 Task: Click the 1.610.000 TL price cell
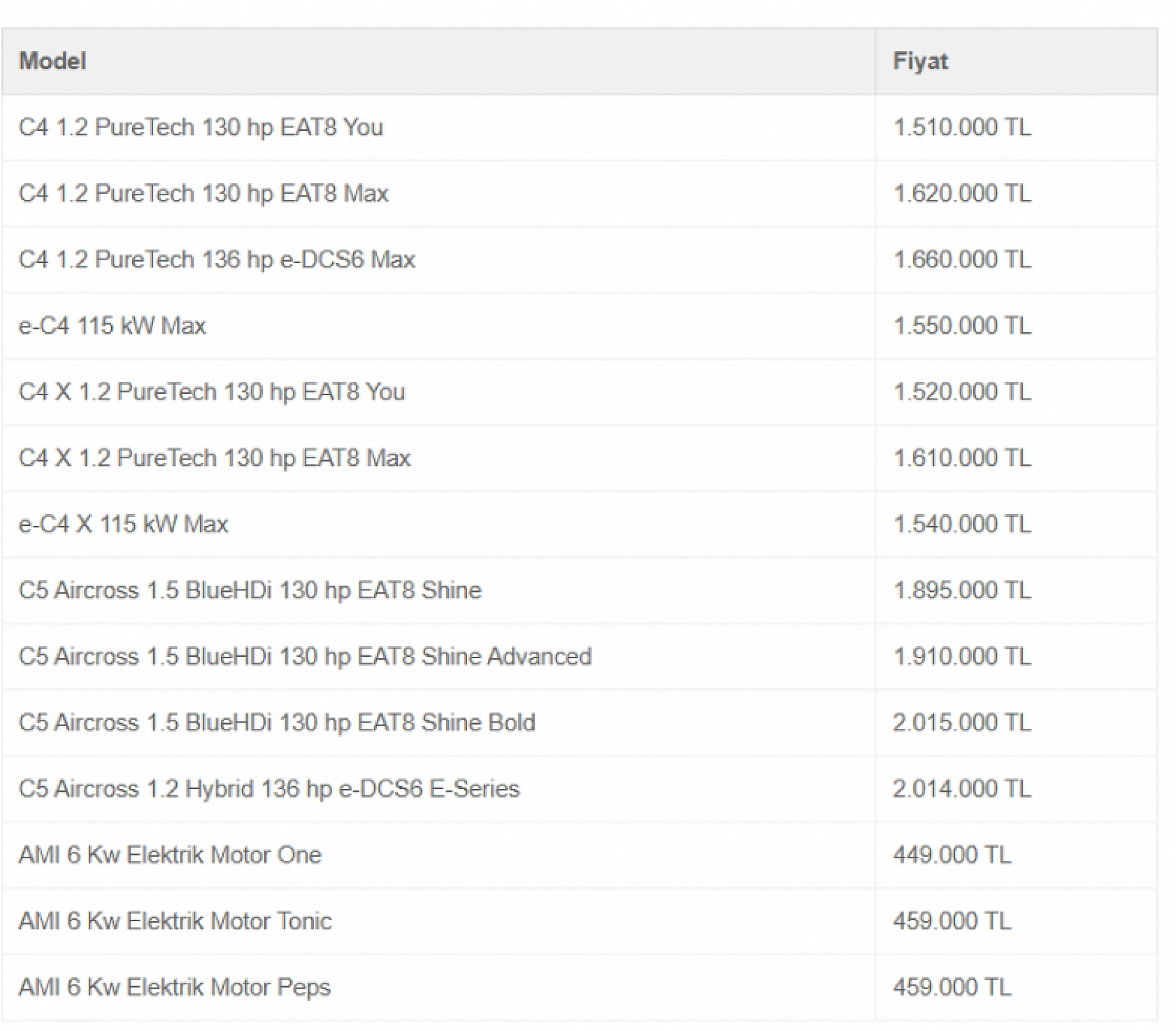point(961,458)
